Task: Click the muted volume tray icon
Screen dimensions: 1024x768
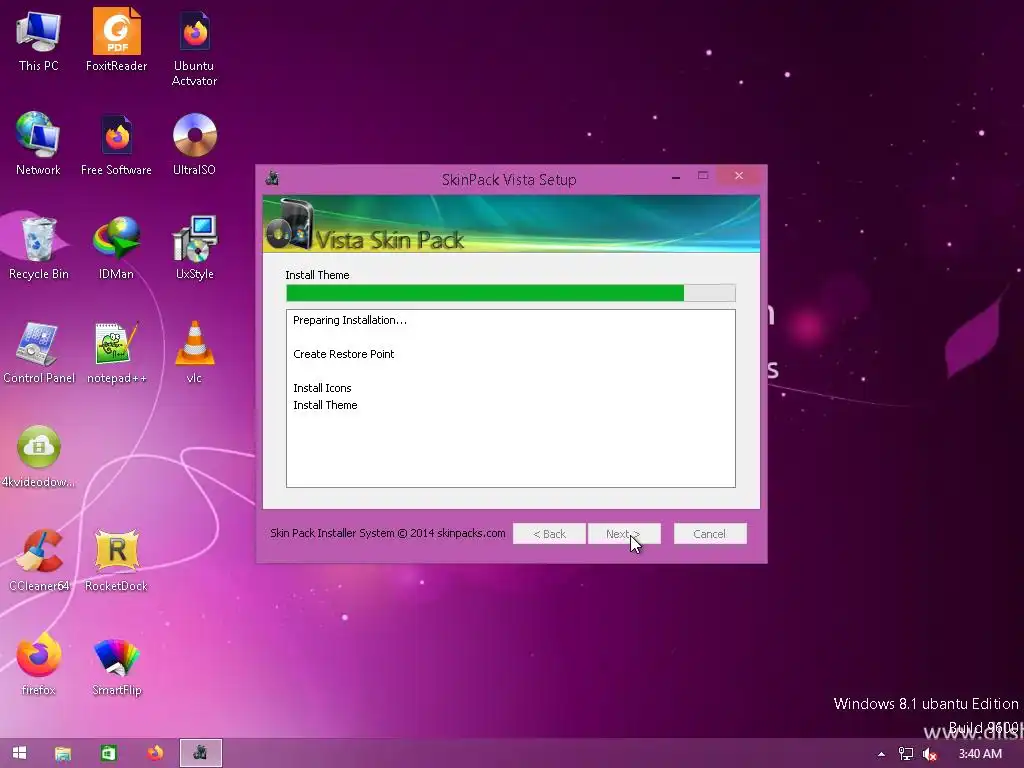Action: point(930,754)
